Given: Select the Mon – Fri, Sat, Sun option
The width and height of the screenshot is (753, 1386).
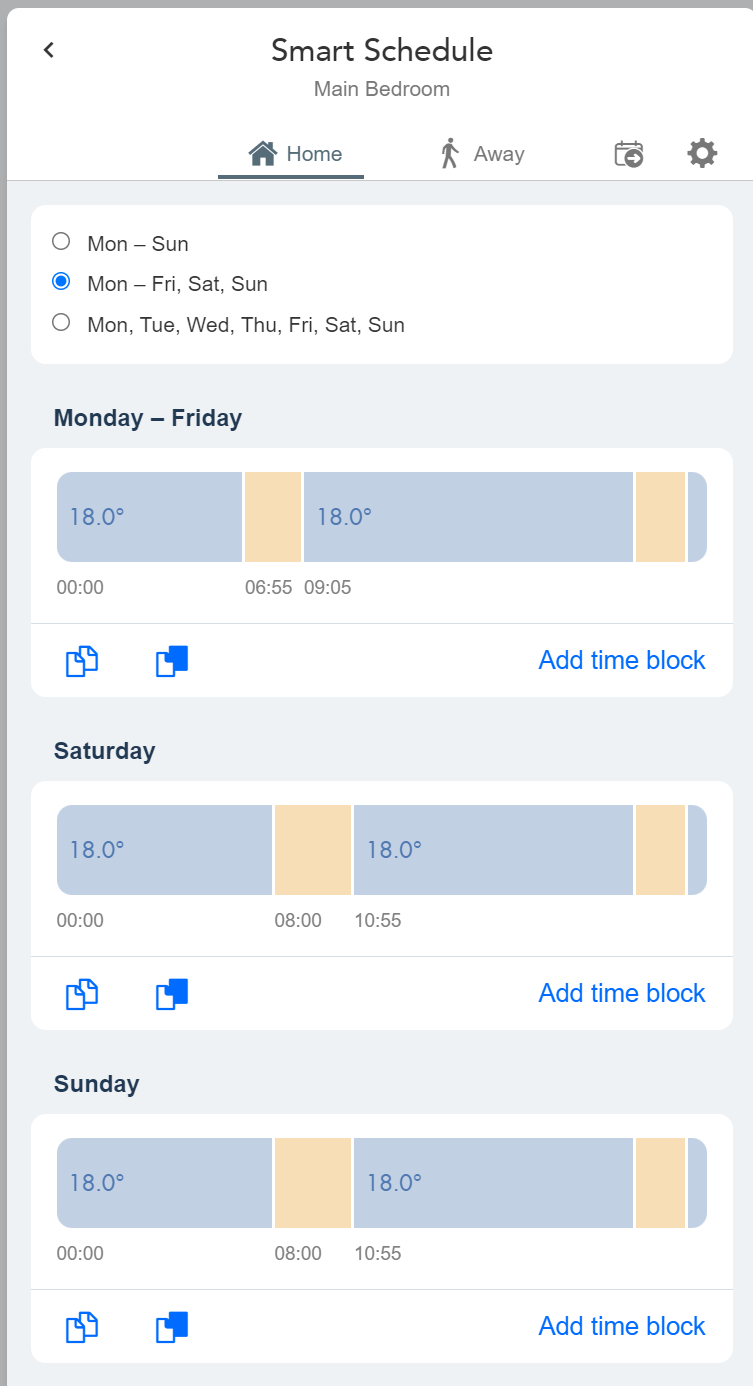Looking at the screenshot, I should point(62,283).
